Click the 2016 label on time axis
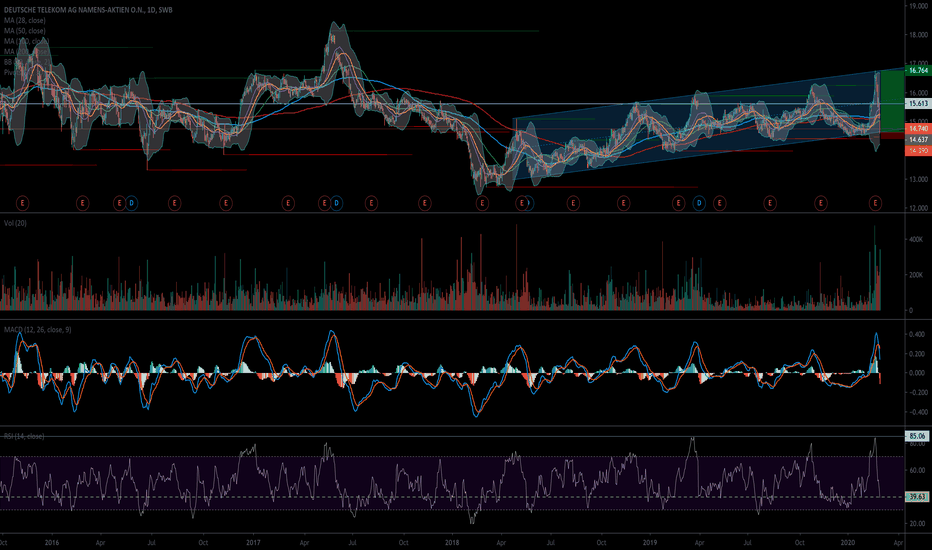The width and height of the screenshot is (932, 550). click(52, 542)
